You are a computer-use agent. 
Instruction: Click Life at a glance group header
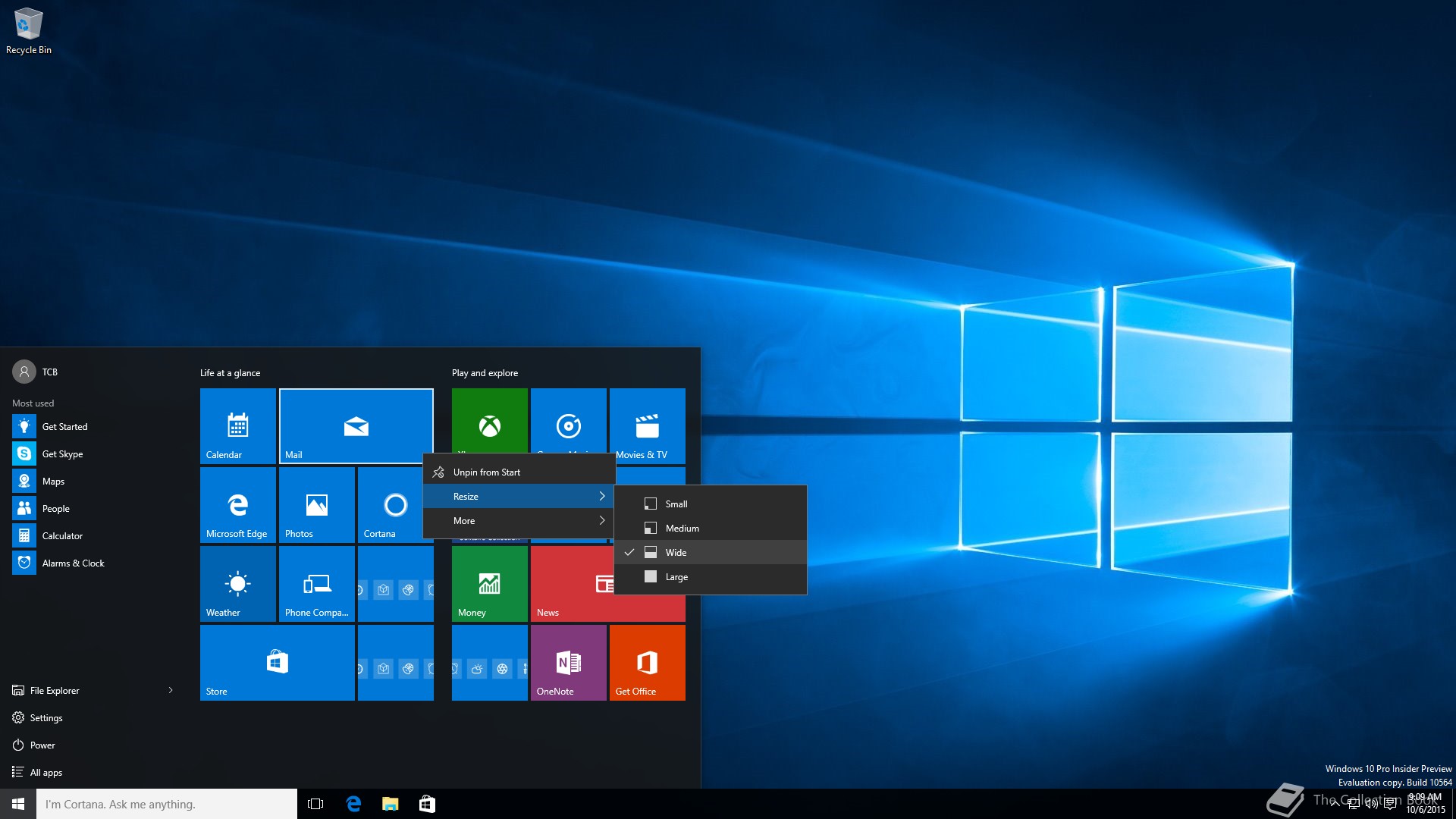point(231,373)
